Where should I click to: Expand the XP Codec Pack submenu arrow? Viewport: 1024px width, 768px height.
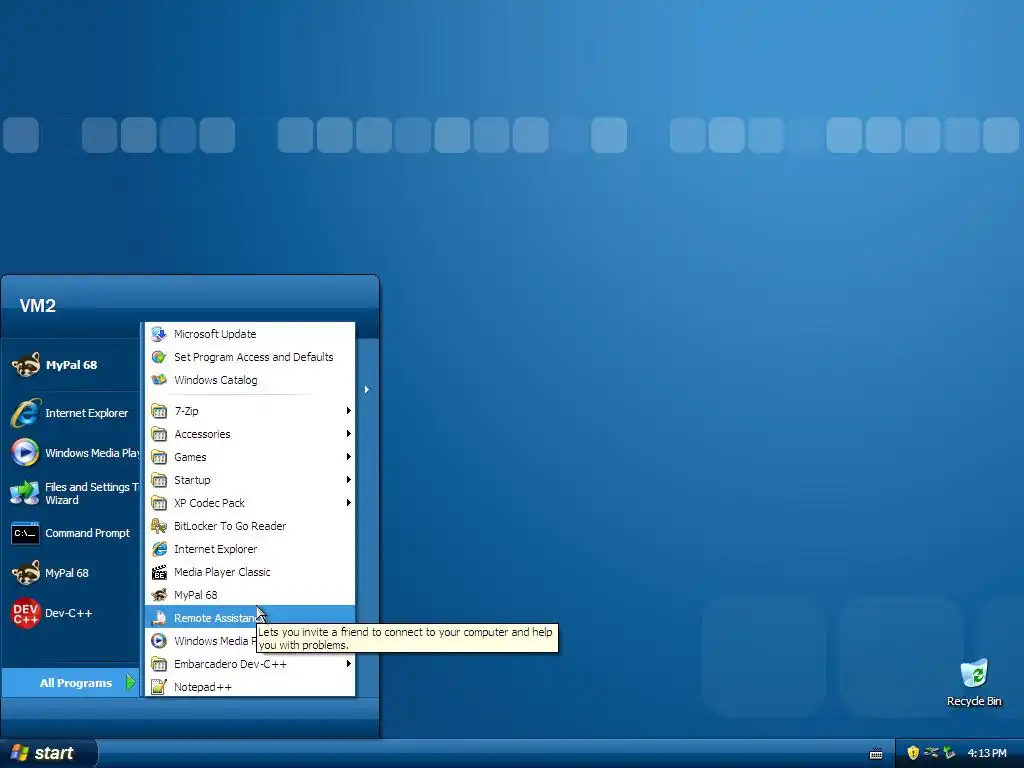tap(349, 502)
